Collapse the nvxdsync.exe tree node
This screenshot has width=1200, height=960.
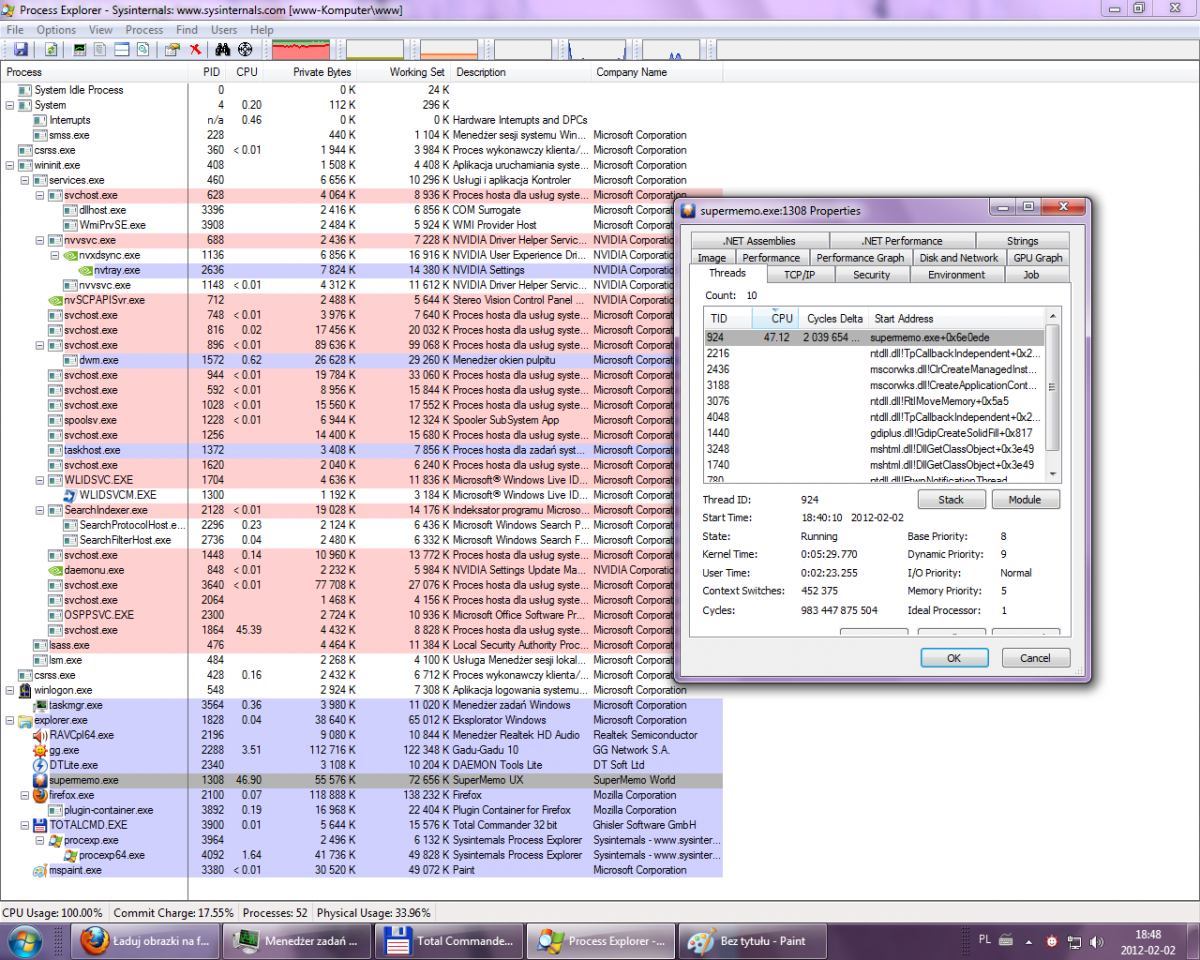(55, 255)
